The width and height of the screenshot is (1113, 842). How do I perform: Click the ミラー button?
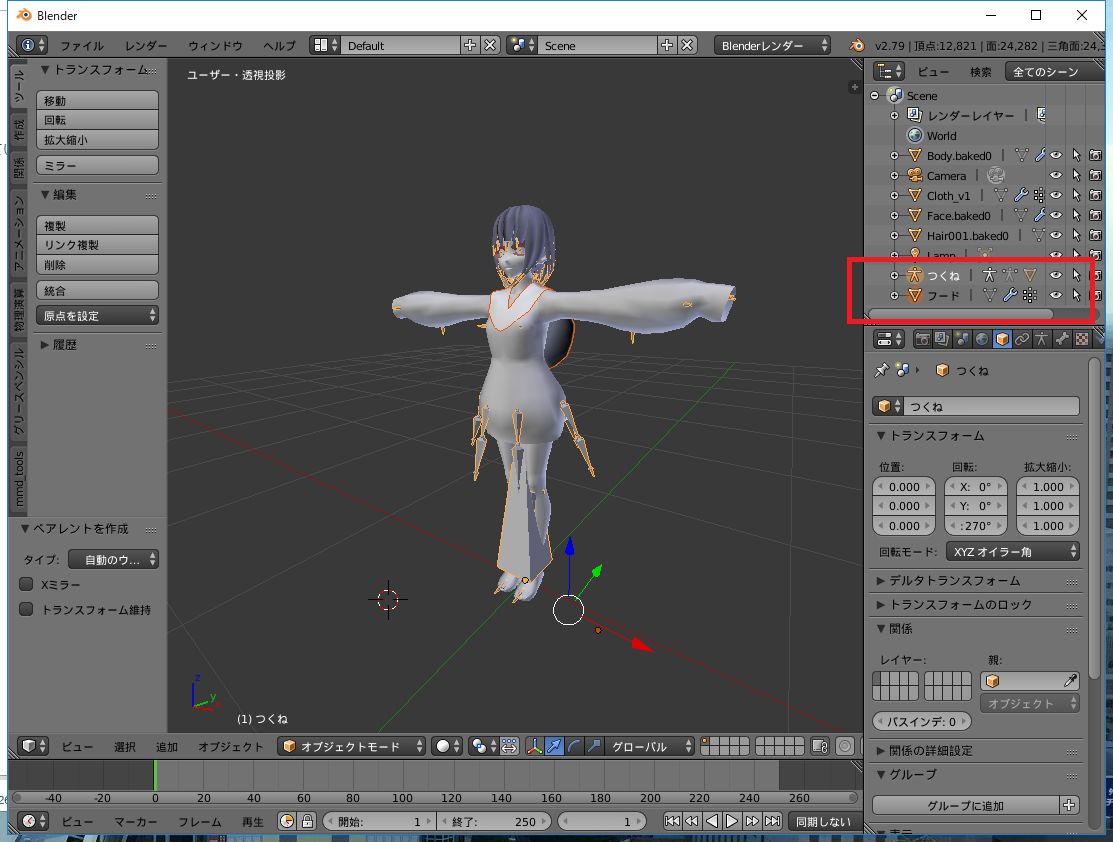pos(97,165)
